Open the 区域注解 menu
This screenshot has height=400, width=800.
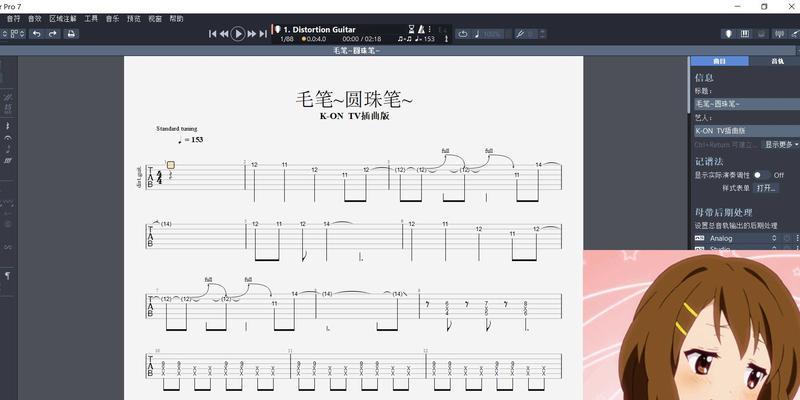pyautogui.click(x=63, y=18)
